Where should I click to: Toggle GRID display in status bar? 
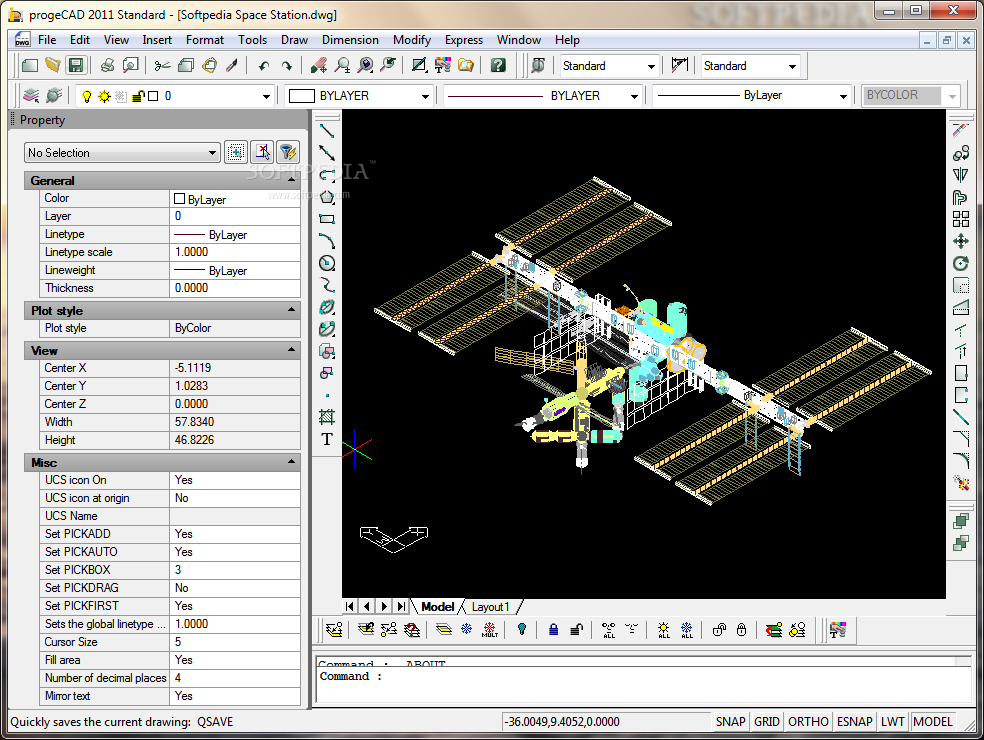(766, 722)
